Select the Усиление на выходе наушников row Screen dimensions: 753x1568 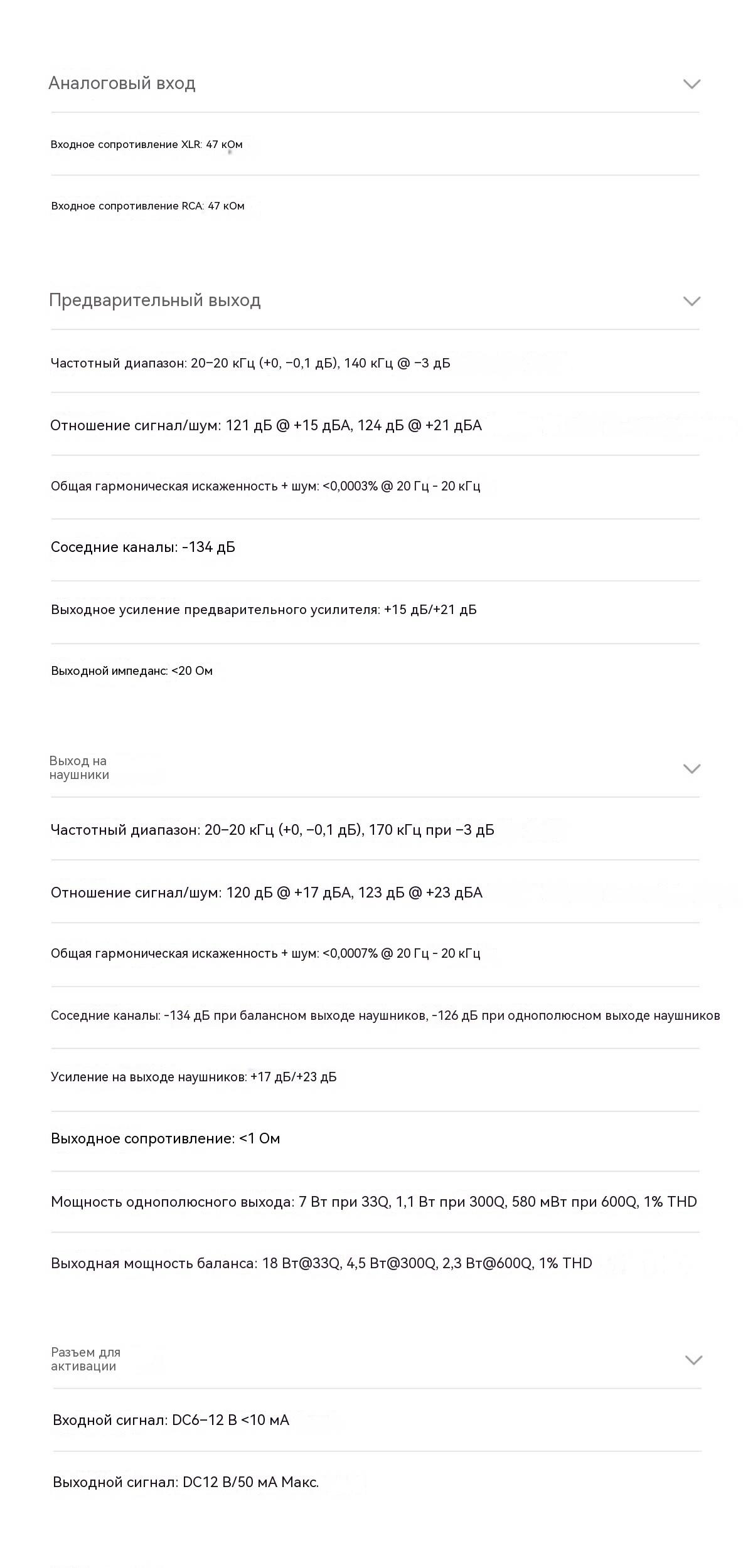pyautogui.click(x=375, y=1077)
